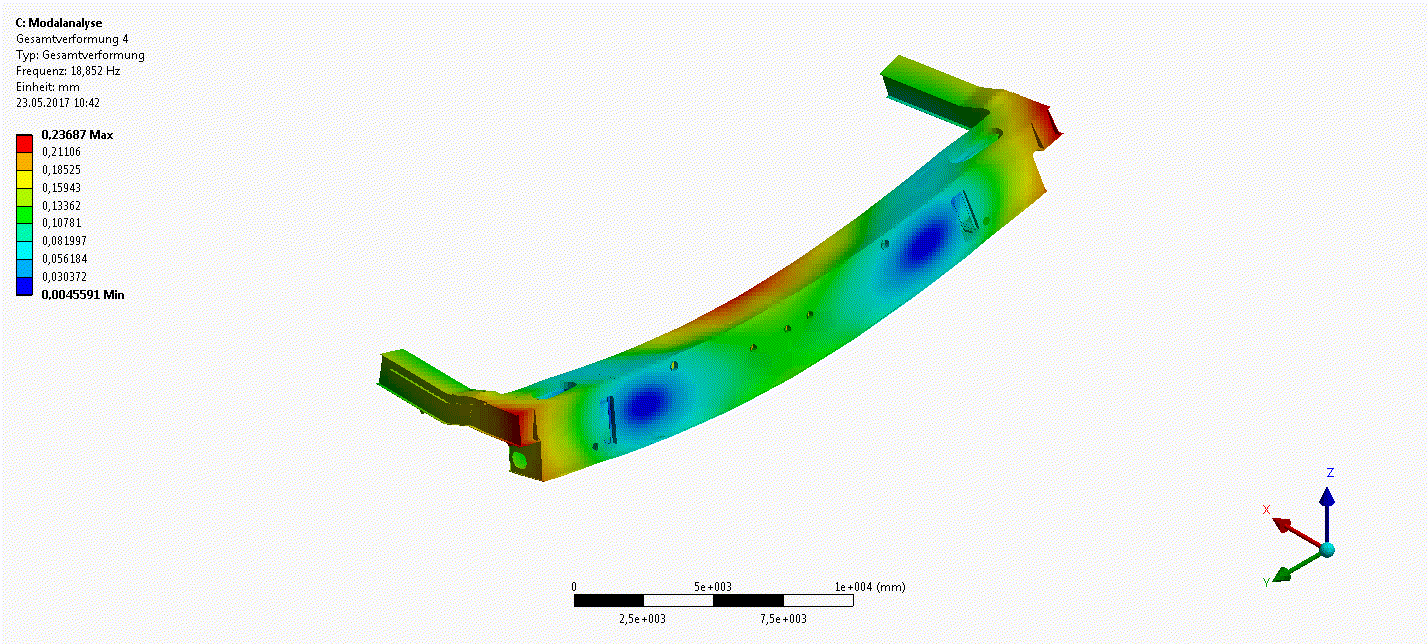Image resolution: width=1428 pixels, height=644 pixels.
Task: Click the 0,10781 legend value
Action: (62, 223)
